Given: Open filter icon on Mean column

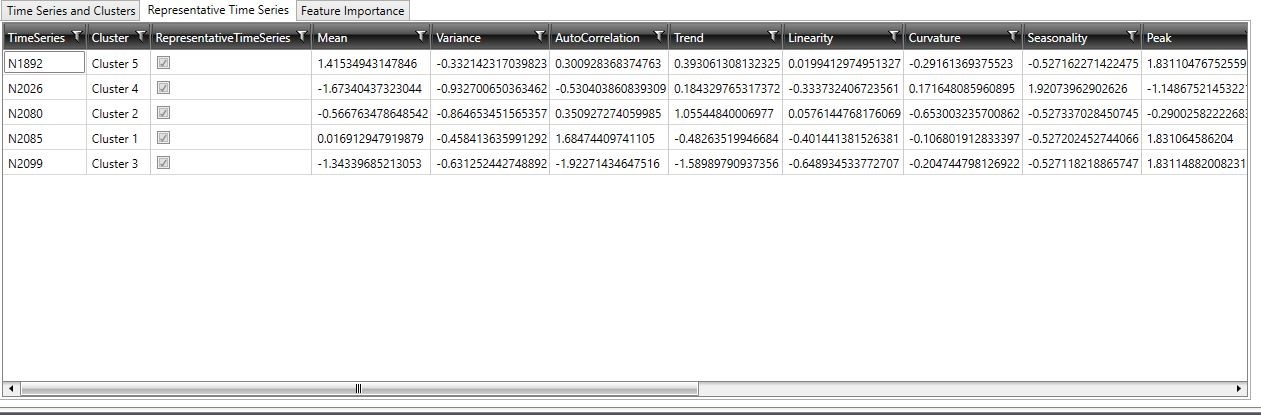Looking at the screenshot, I should (x=421, y=37).
